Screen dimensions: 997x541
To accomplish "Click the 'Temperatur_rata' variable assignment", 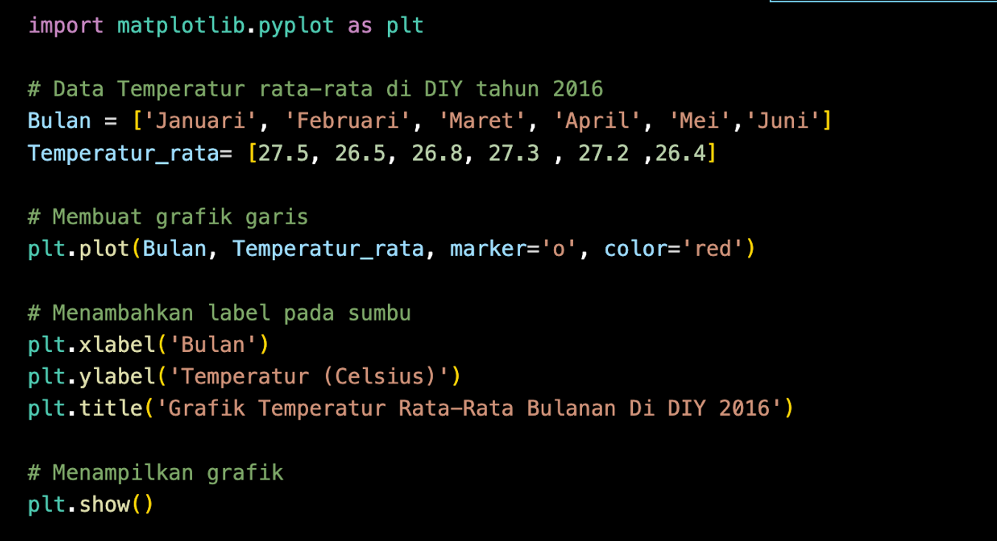I will [123, 153].
